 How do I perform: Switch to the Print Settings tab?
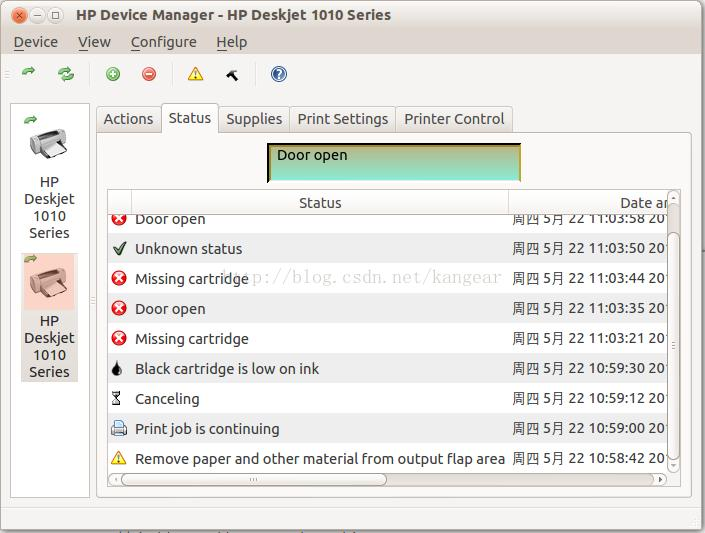click(342, 119)
